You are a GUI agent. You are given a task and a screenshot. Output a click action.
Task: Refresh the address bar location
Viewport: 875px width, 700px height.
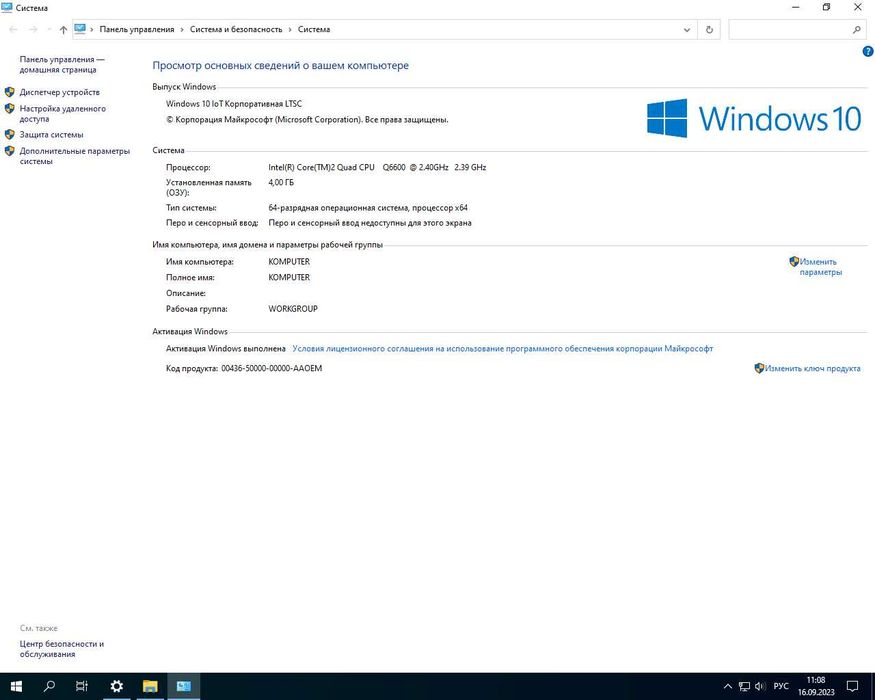(709, 30)
